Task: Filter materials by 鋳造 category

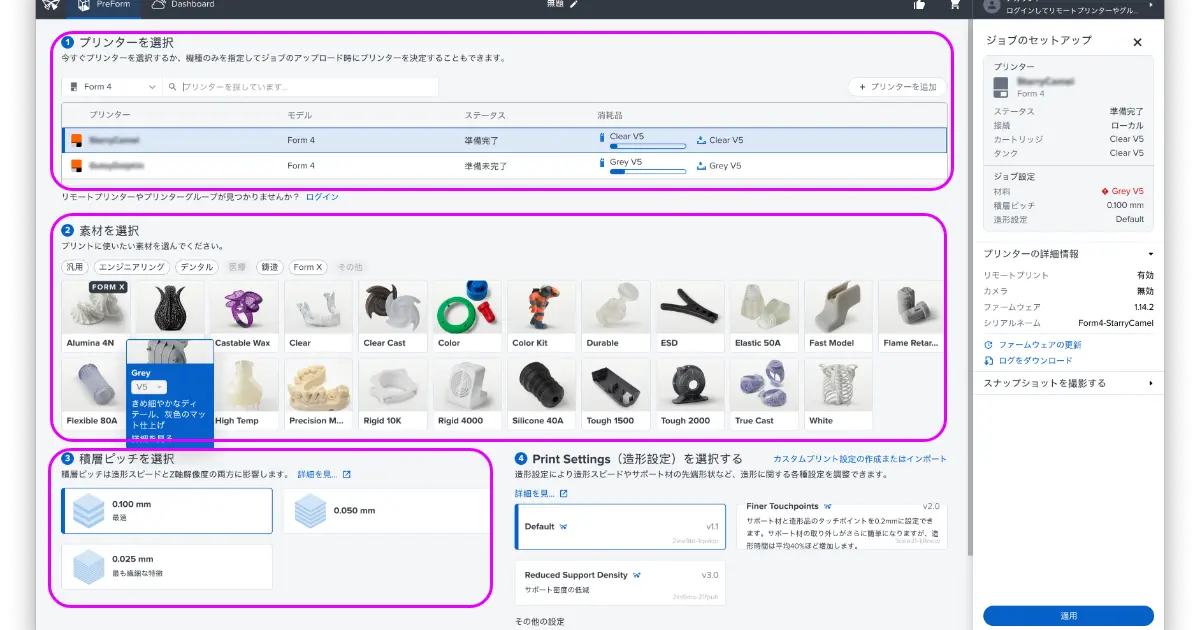Action: (x=268, y=267)
